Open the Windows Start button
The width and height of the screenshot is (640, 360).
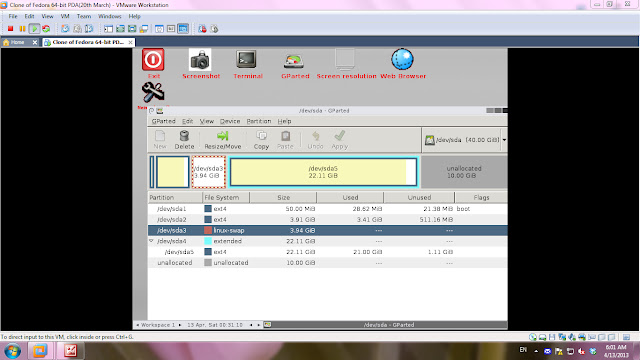coord(13,351)
